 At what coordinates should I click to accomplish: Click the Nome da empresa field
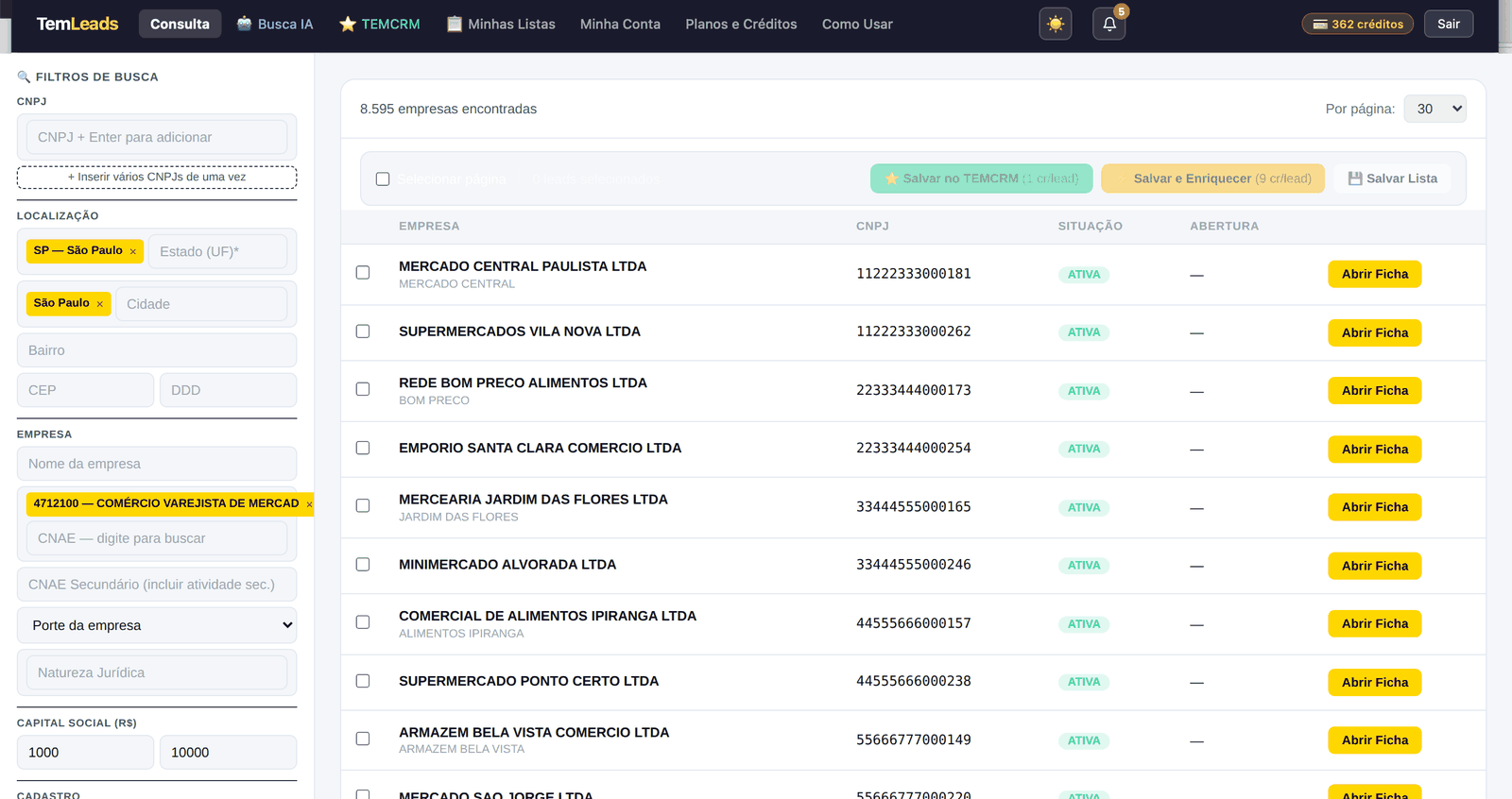(x=157, y=464)
